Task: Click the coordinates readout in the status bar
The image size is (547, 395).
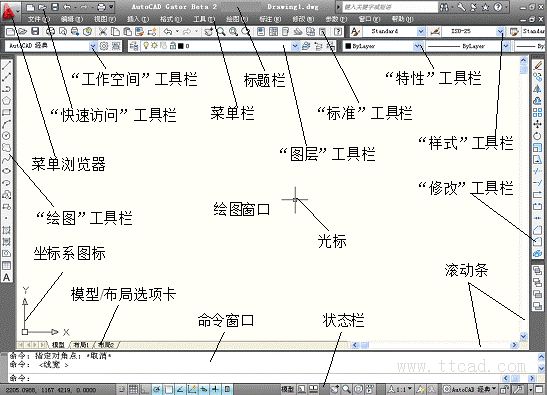Action: tap(50, 389)
